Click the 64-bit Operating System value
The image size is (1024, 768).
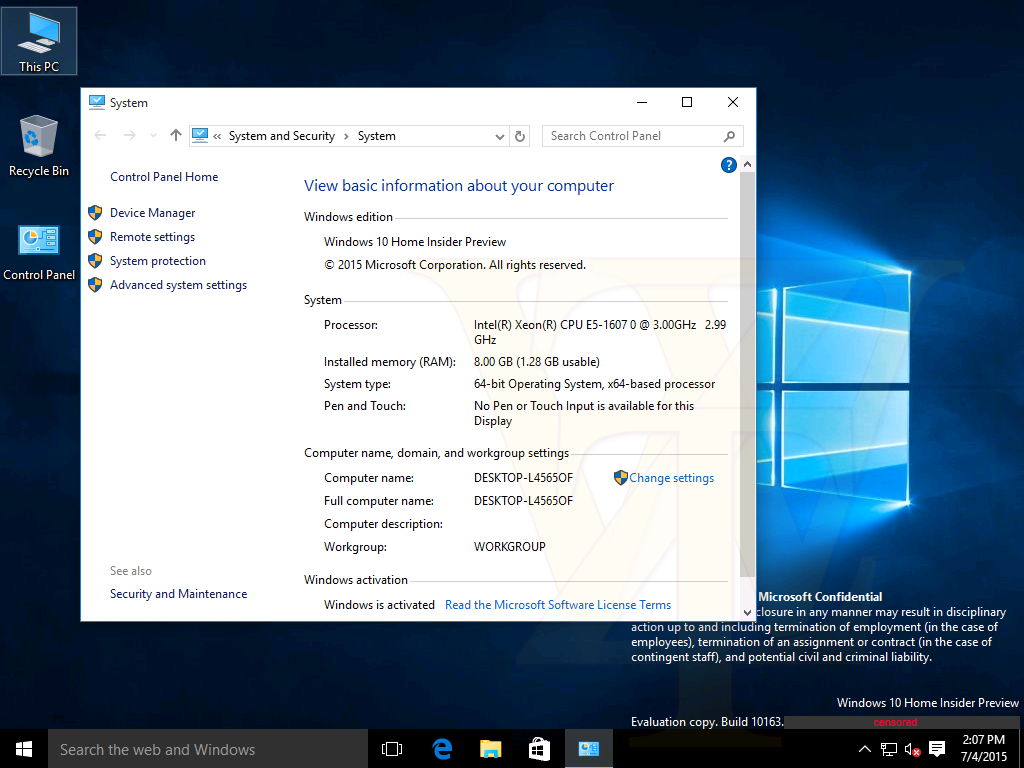click(x=594, y=384)
